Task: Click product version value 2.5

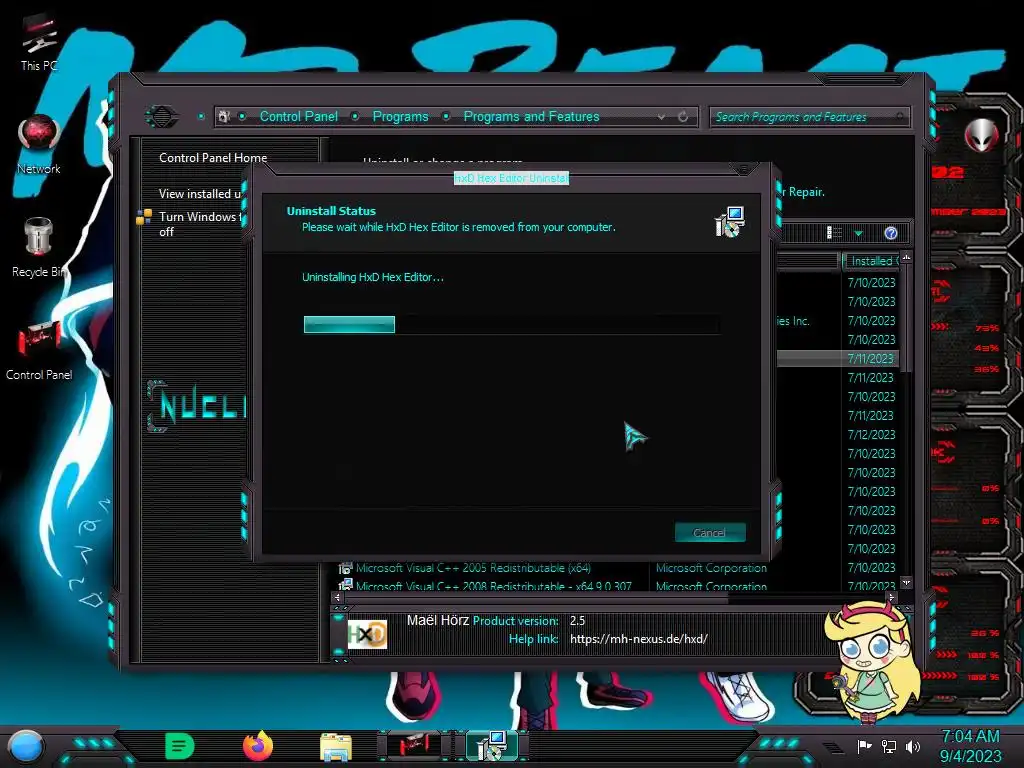Action: (577, 620)
